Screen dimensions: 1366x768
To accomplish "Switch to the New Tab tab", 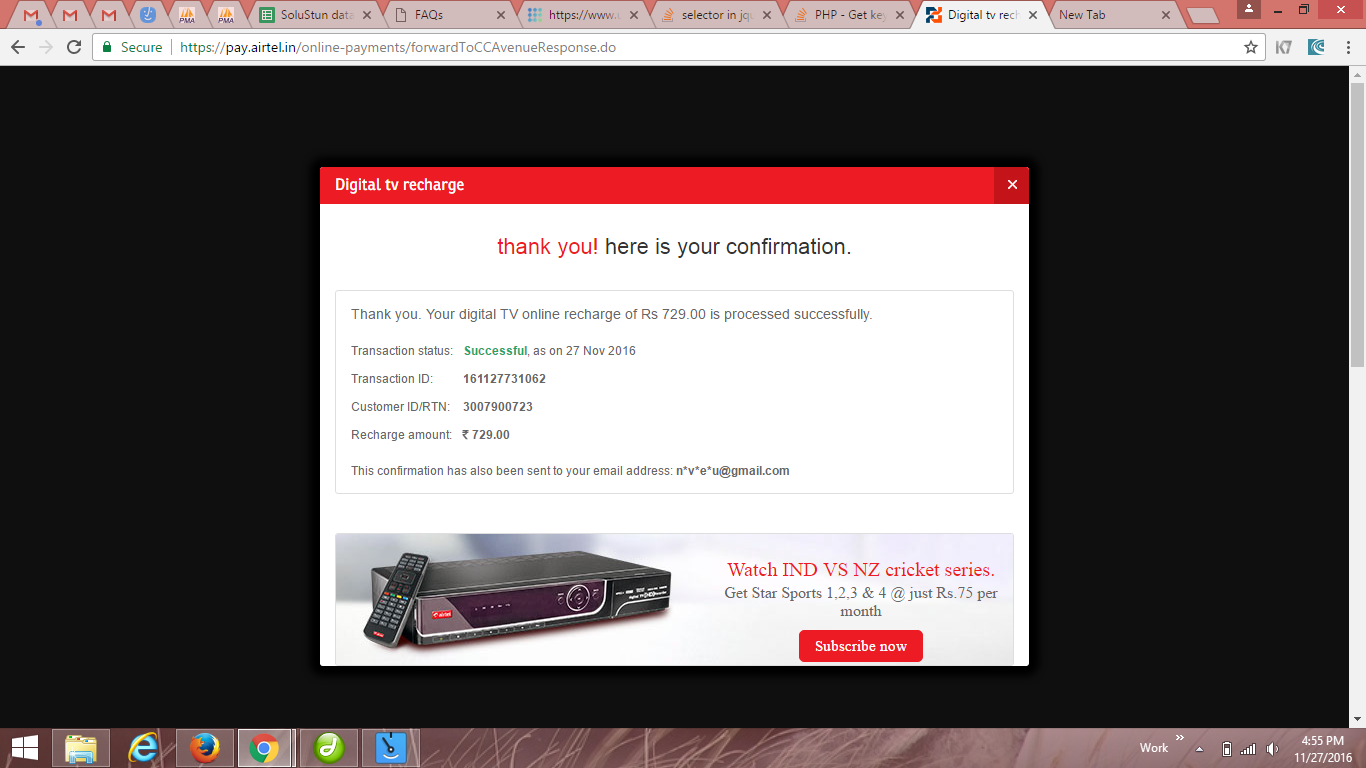I will pos(1115,15).
